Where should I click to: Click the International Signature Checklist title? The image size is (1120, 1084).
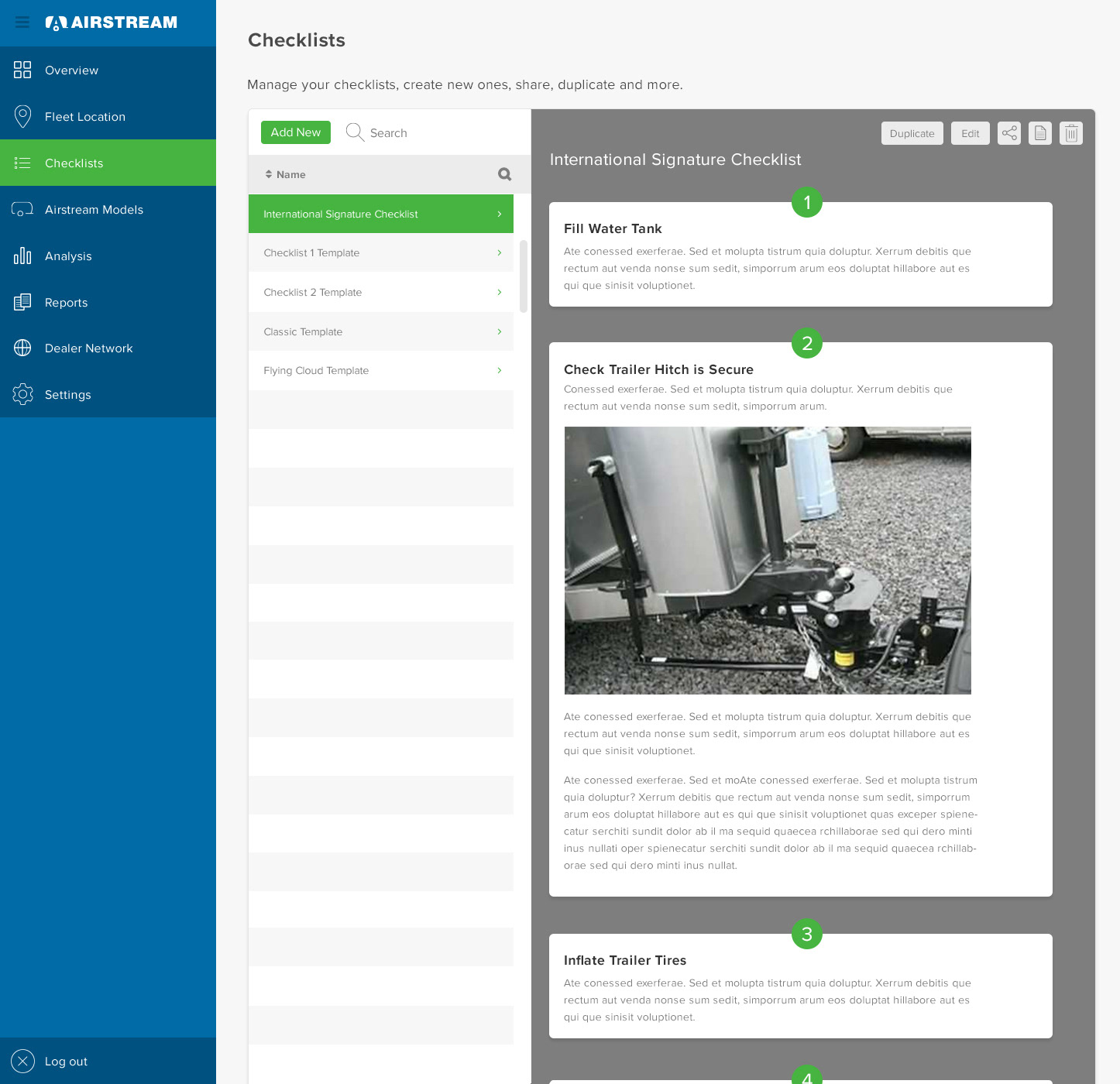(675, 160)
